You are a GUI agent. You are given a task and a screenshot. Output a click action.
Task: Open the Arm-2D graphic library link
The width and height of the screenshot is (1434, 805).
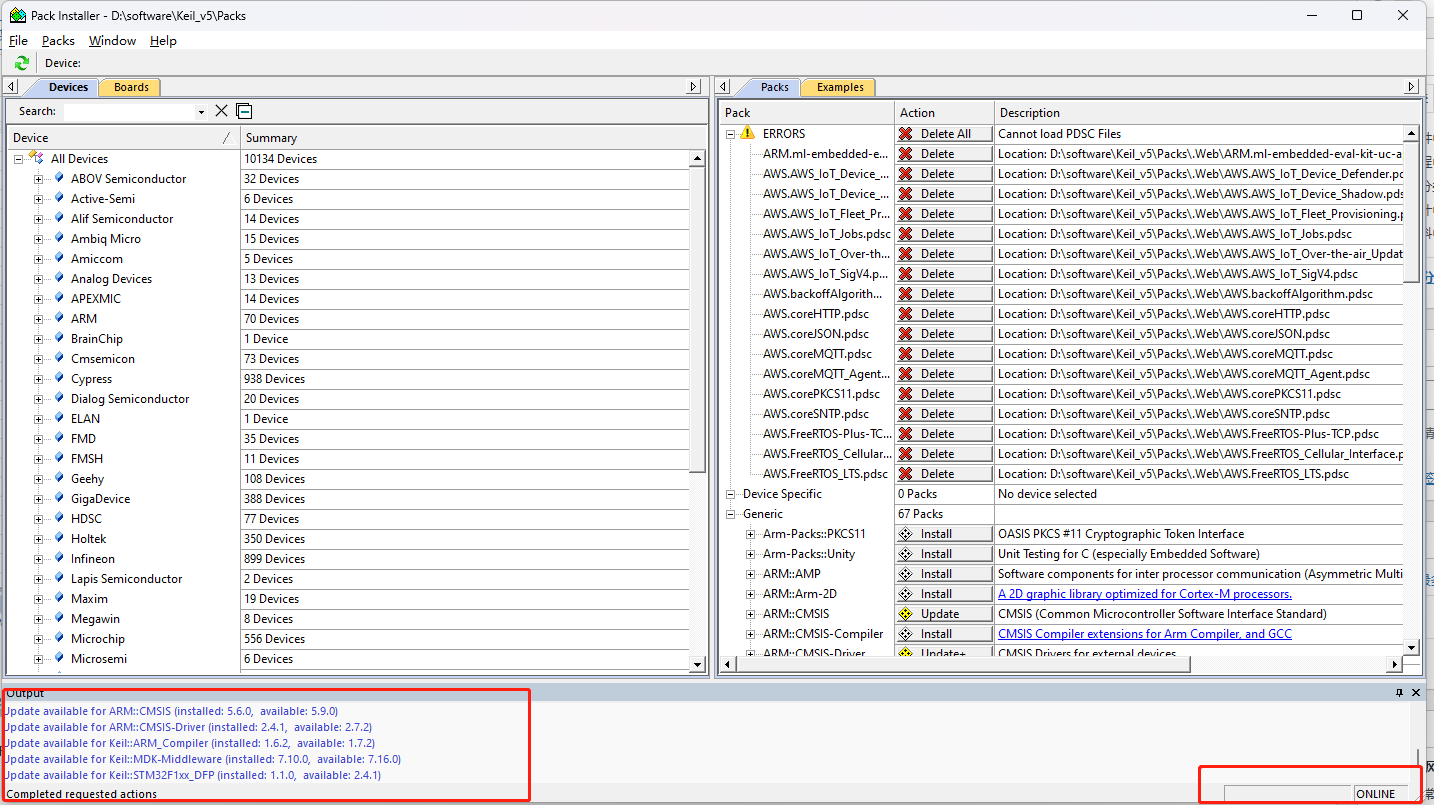coord(1144,594)
